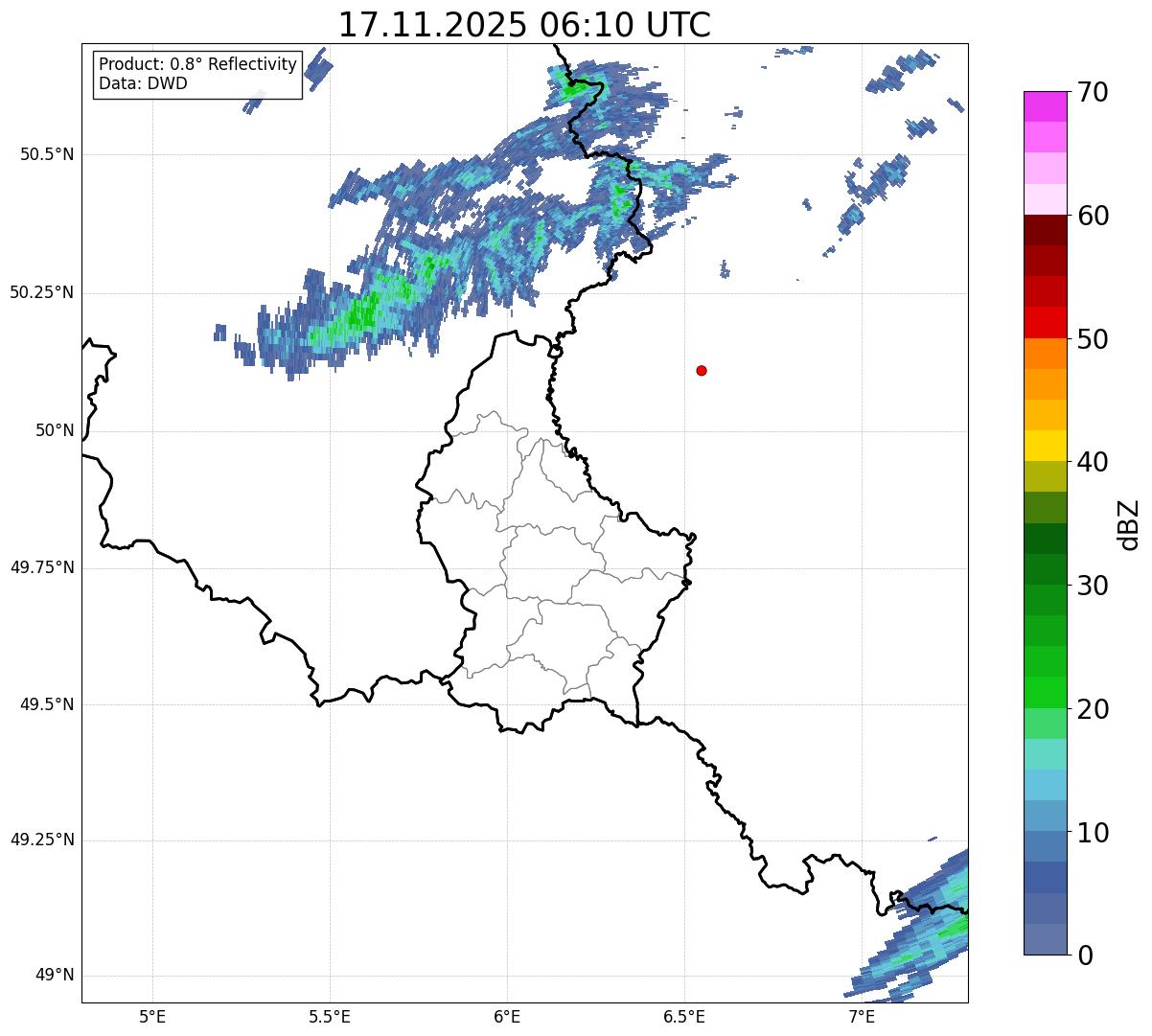This screenshot has height=1036, width=1152.
Task: Click the 7°E longitude label
Action: coord(862,1016)
